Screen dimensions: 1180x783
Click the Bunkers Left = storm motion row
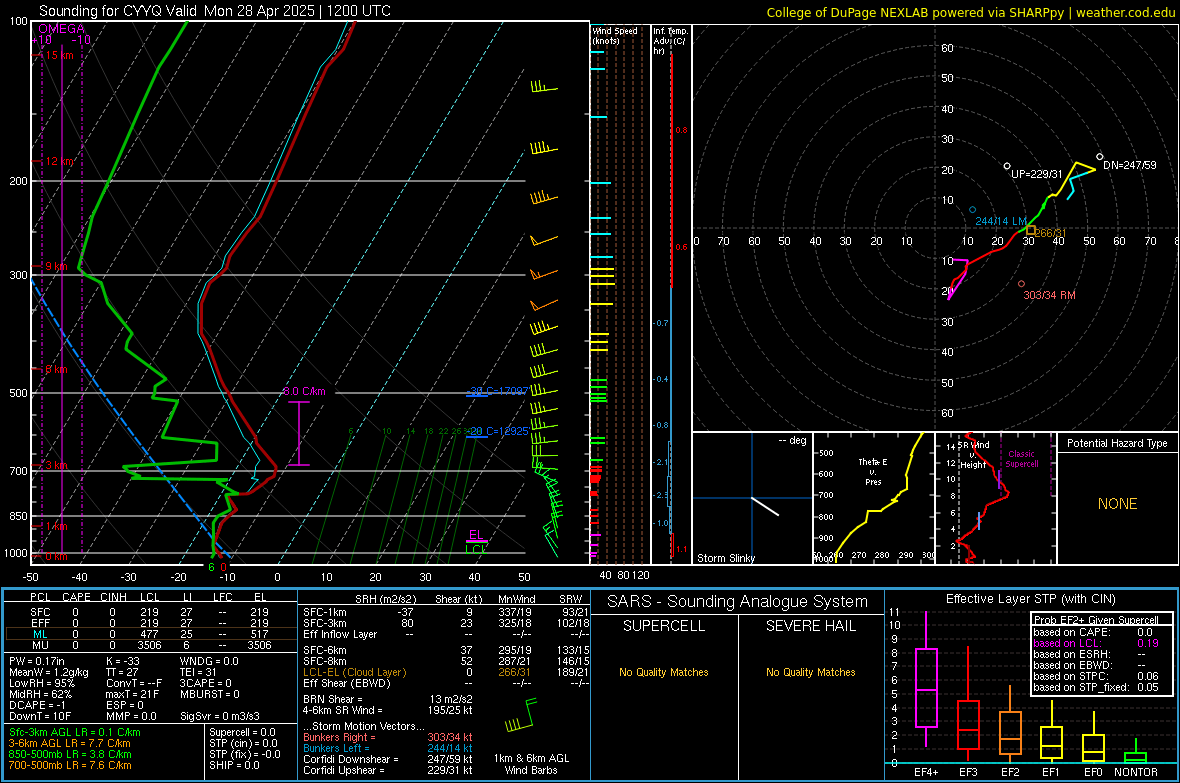[x=388, y=748]
